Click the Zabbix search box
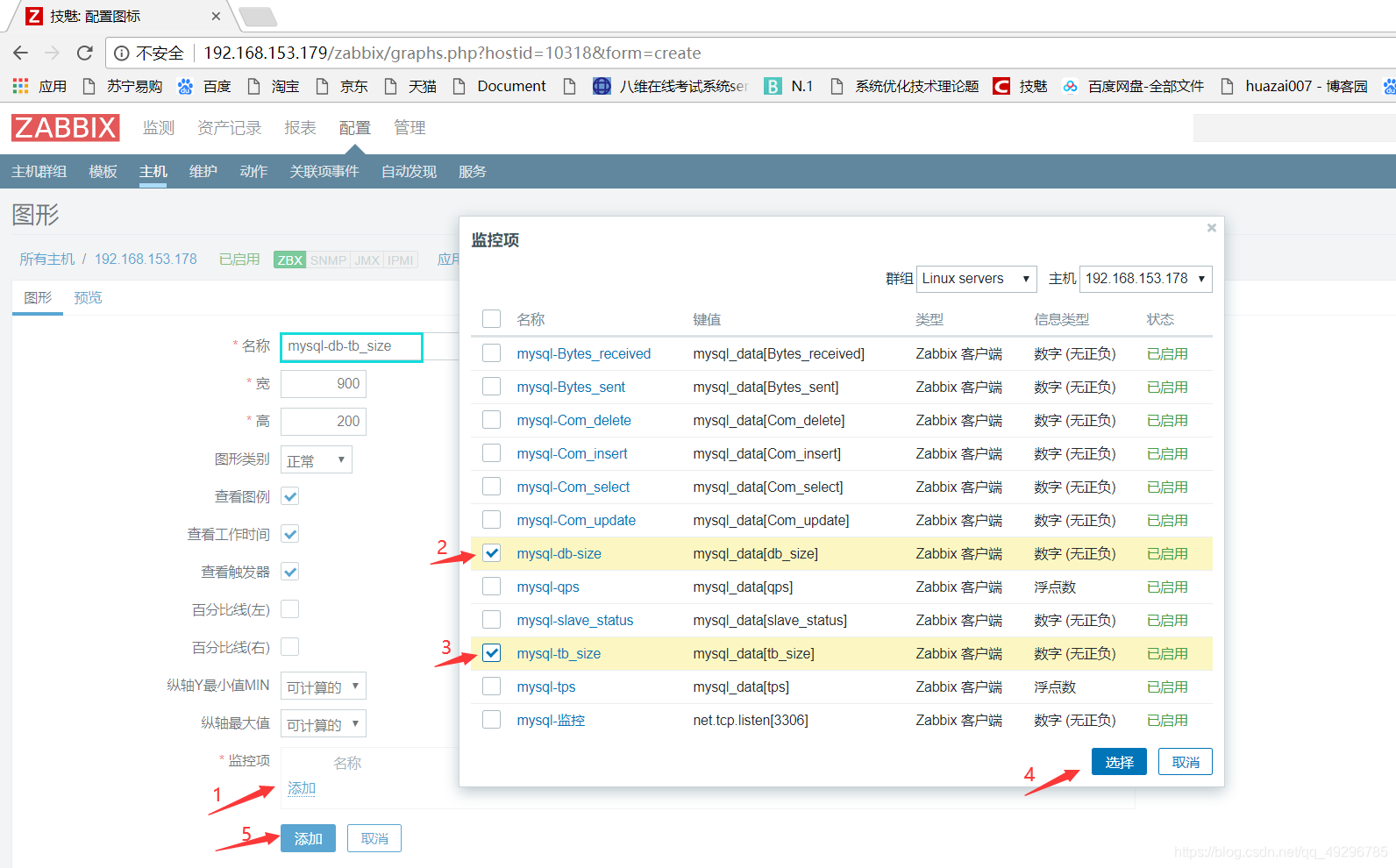The image size is (1396, 868). point(1294,128)
